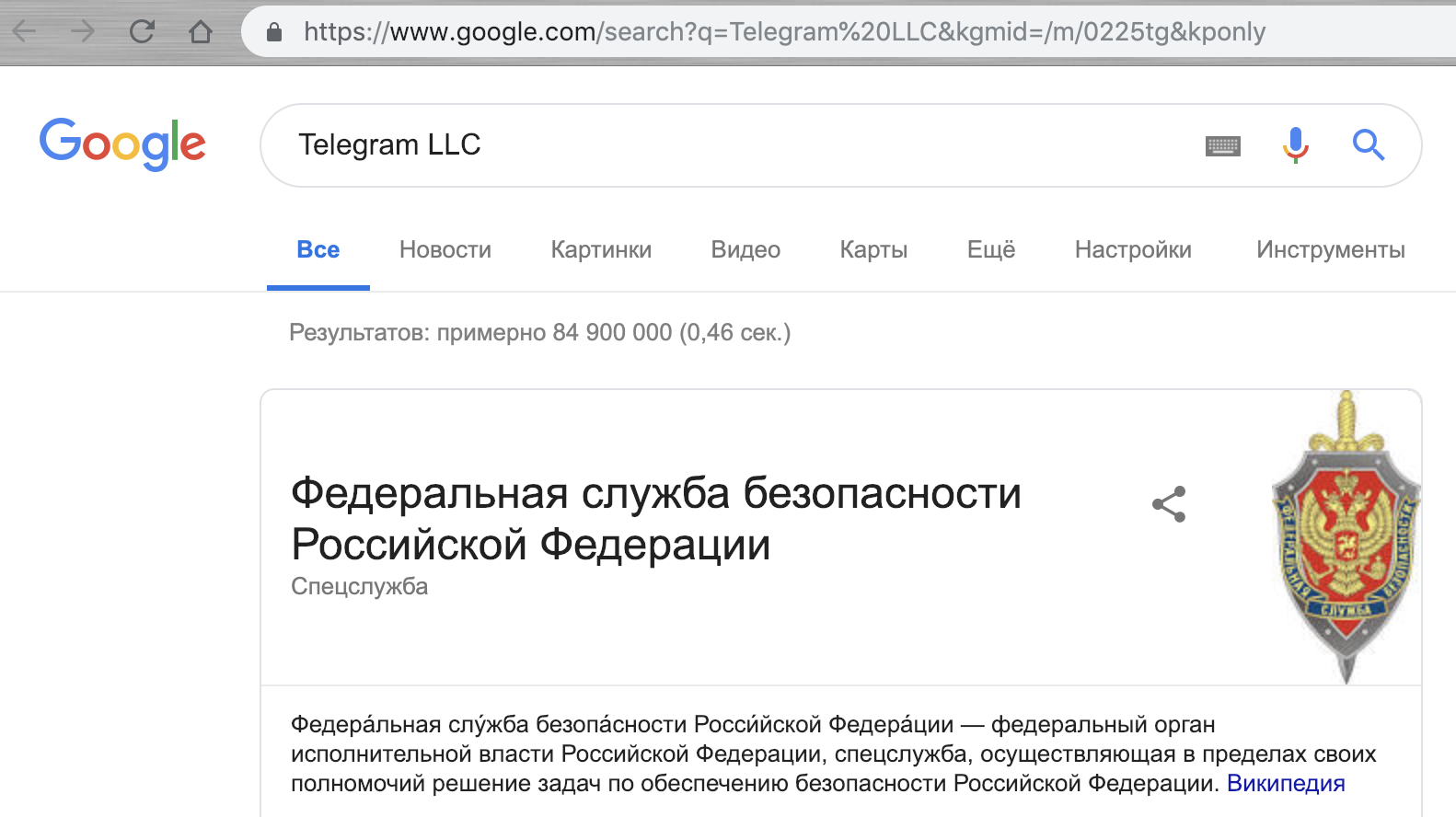Click the browser address bar URL
This screenshot has width=1456, height=817.
coord(784,32)
